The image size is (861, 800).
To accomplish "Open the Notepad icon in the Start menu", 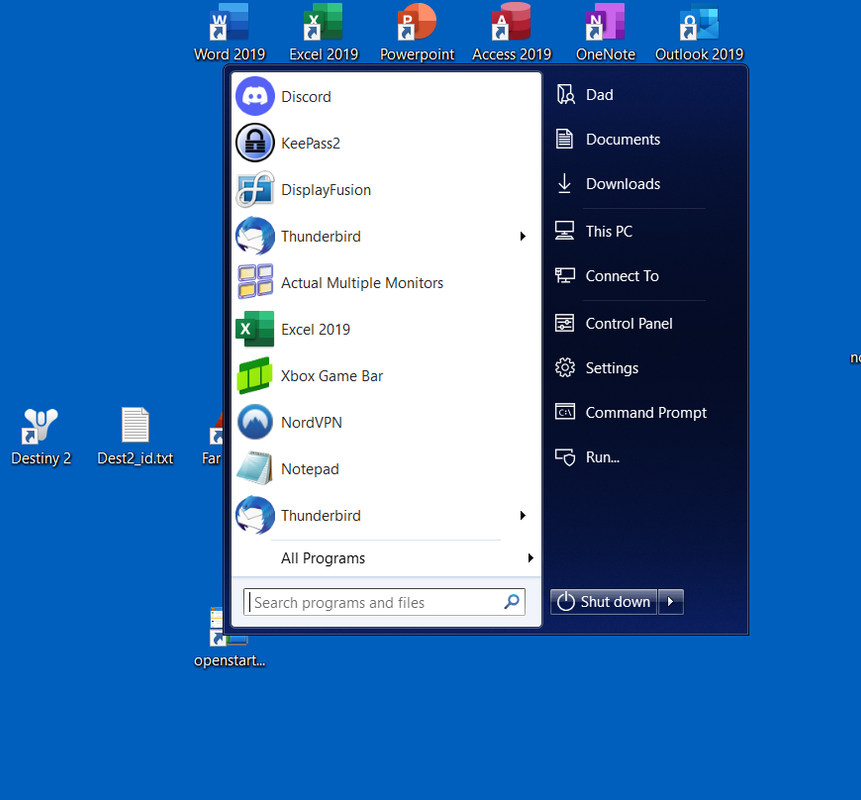I will pos(255,468).
